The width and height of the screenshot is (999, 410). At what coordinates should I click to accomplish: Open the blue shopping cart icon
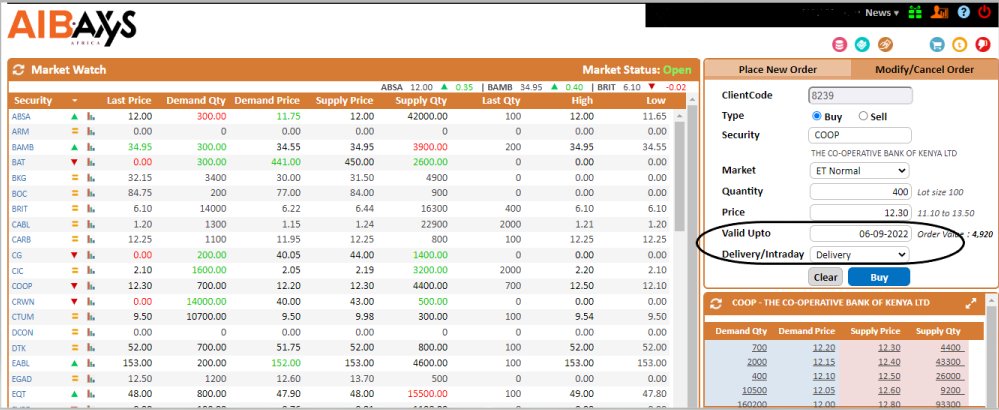point(936,45)
